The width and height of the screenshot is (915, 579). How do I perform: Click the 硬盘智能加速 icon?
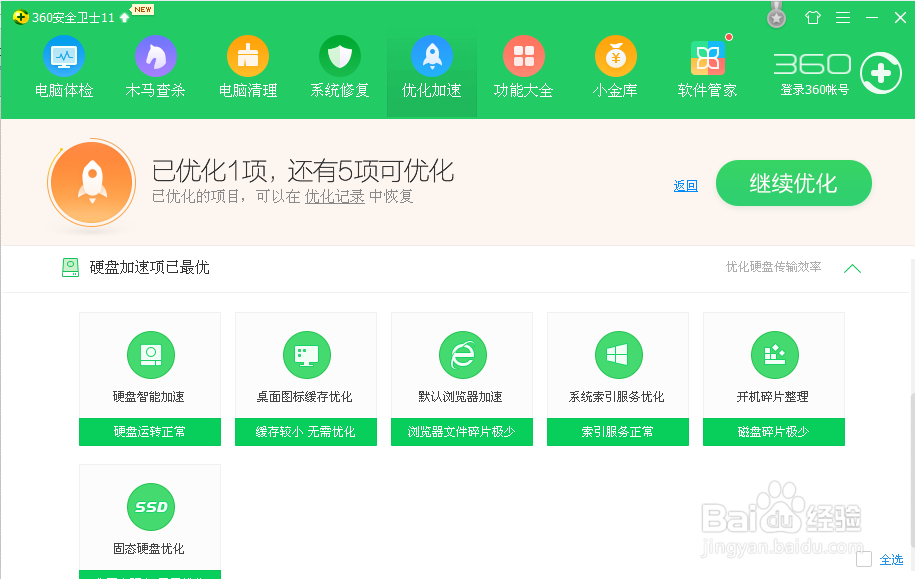pos(151,355)
